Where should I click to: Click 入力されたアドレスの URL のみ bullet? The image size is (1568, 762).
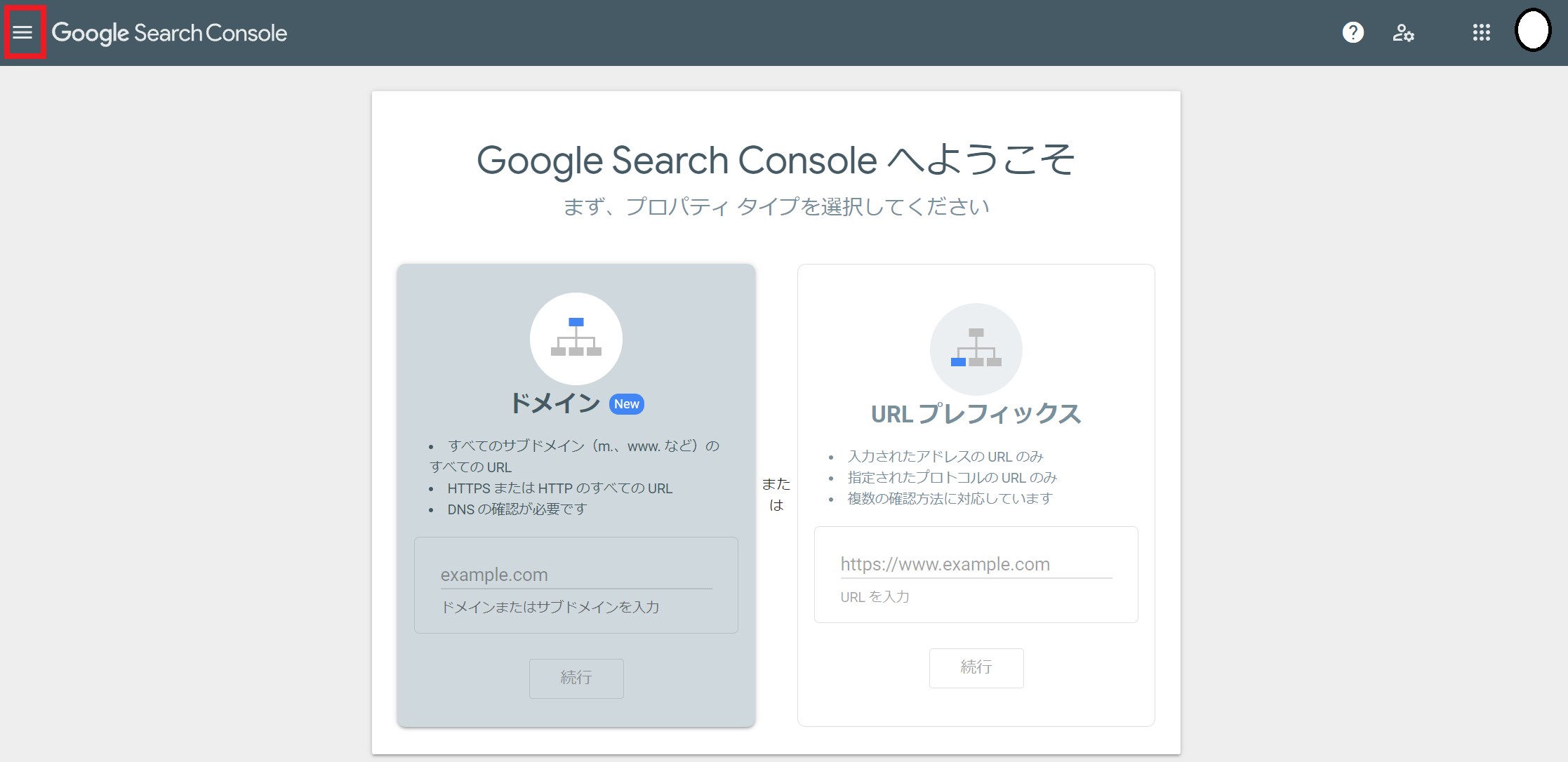[x=945, y=457]
